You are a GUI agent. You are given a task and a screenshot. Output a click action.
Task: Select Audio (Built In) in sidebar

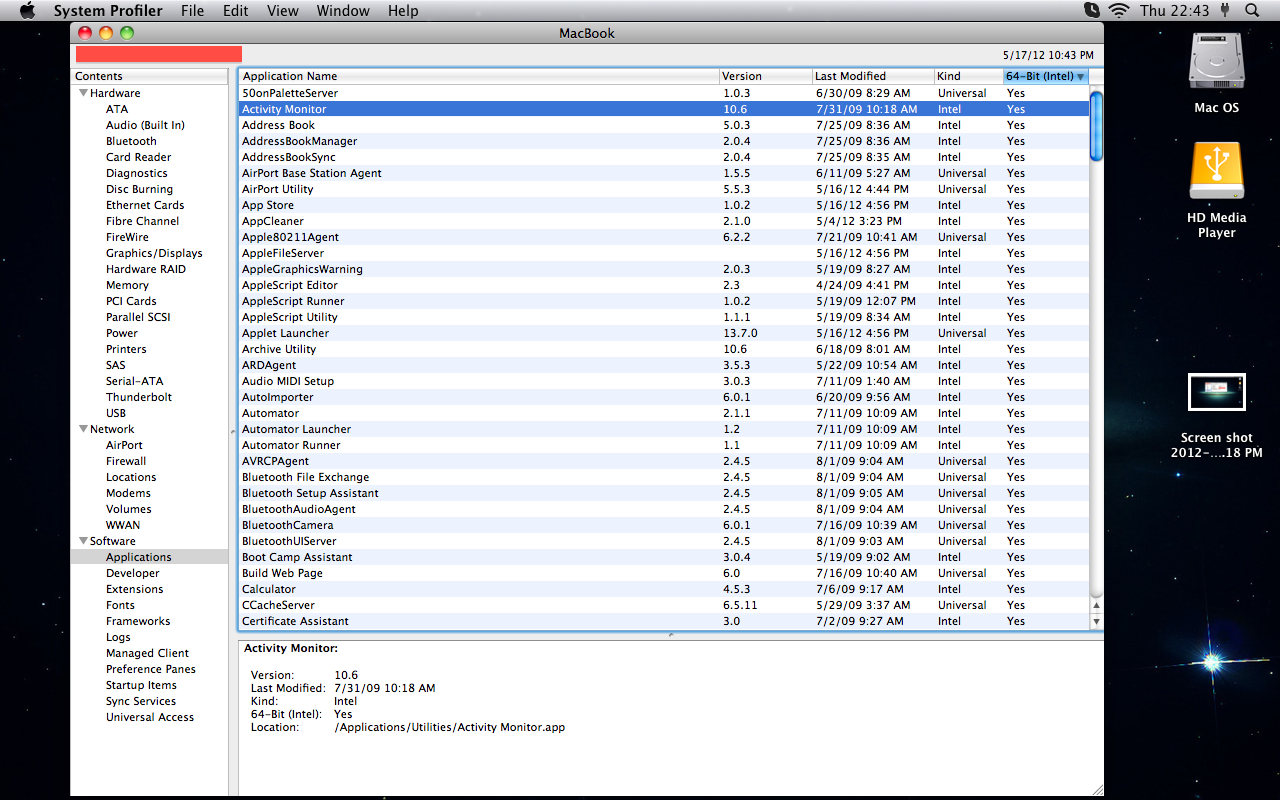pyautogui.click(x=145, y=125)
